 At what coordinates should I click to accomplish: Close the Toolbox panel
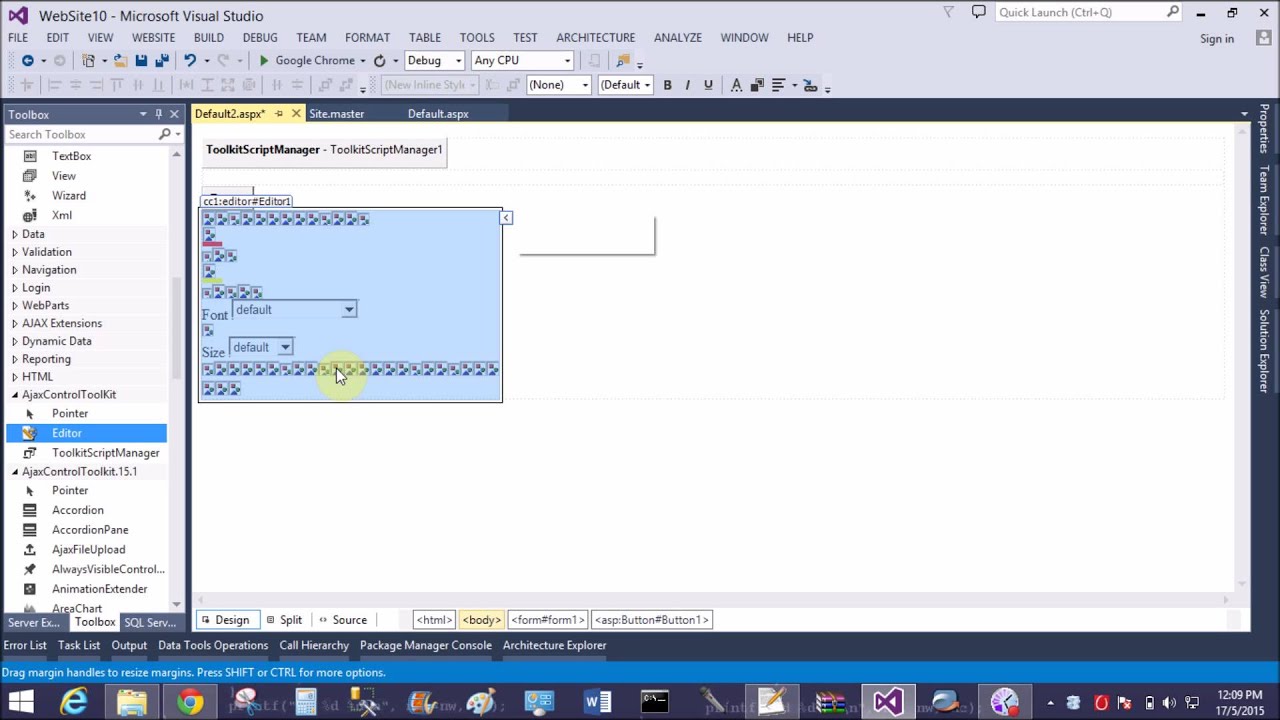click(x=174, y=114)
